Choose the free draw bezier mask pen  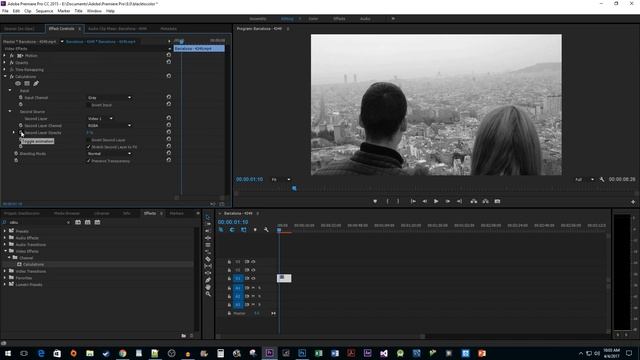pyautogui.click(x=36, y=83)
